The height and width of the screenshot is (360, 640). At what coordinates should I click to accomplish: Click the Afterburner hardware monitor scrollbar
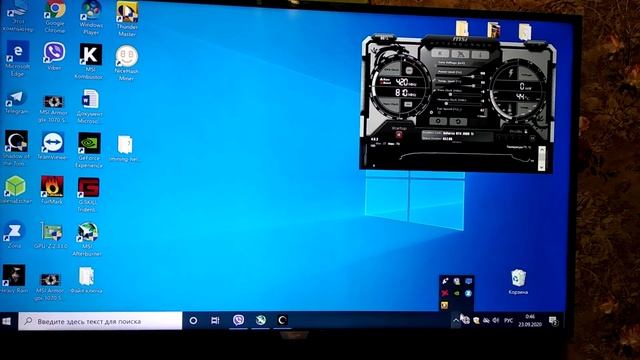click(x=542, y=158)
